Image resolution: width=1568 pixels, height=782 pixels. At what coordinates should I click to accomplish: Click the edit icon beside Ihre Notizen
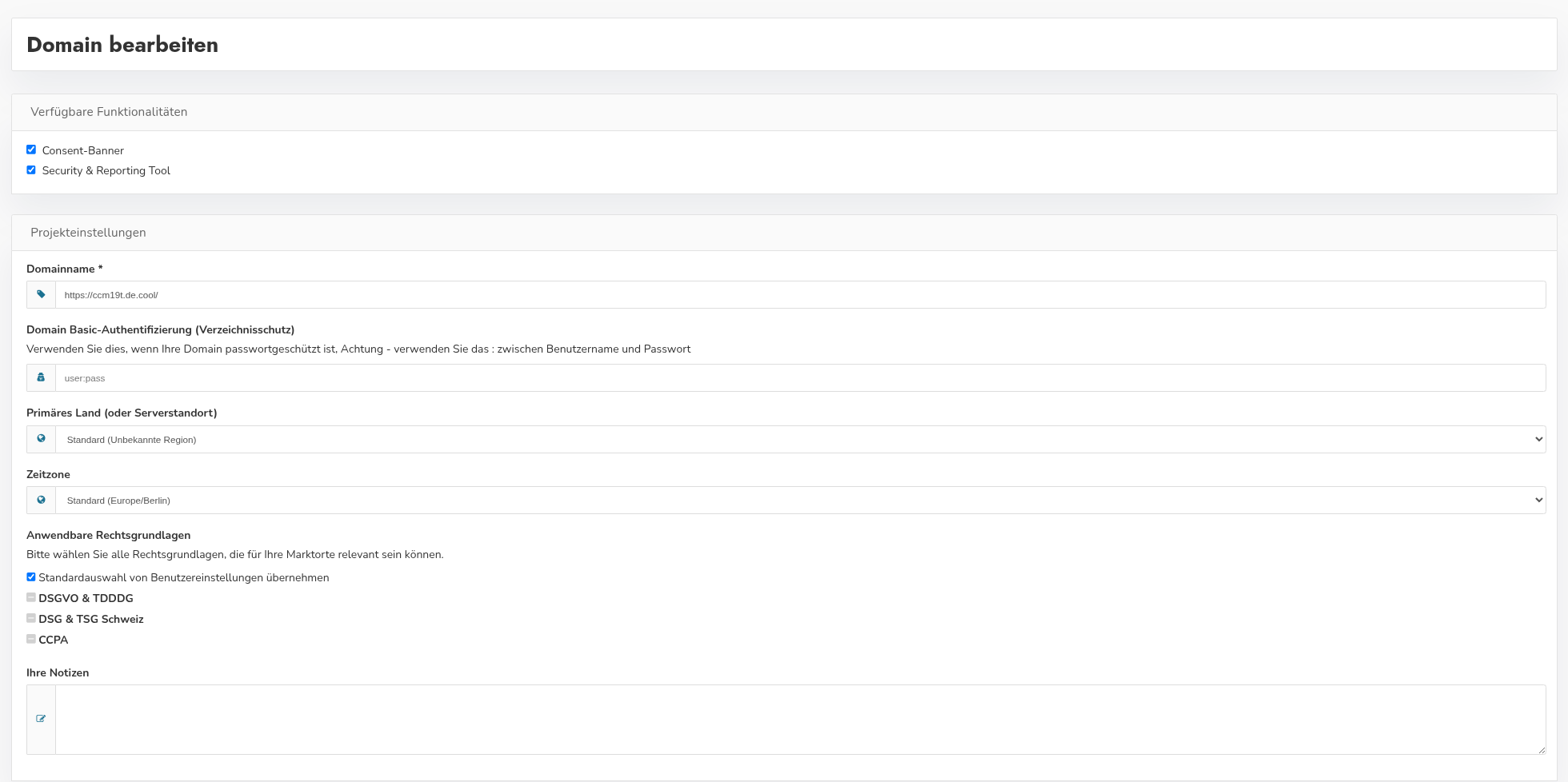point(41,719)
